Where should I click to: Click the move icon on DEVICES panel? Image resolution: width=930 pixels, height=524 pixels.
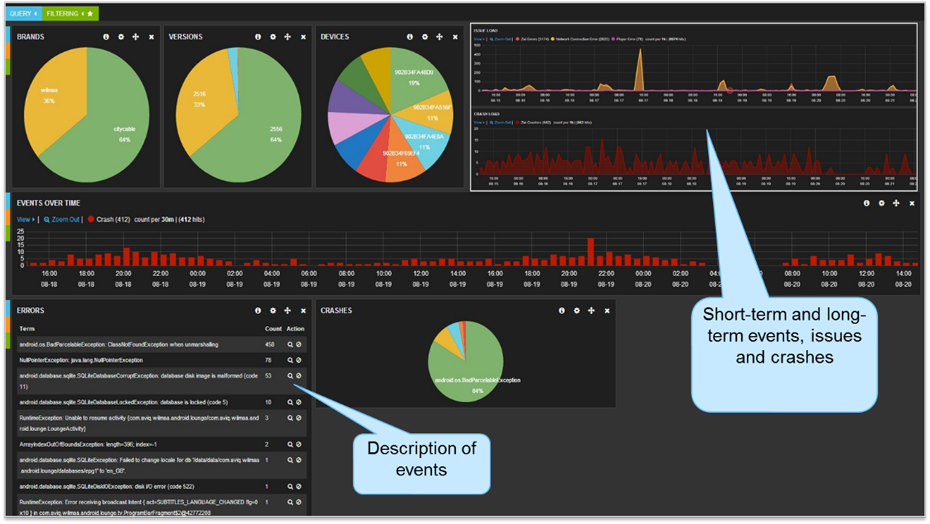439,37
